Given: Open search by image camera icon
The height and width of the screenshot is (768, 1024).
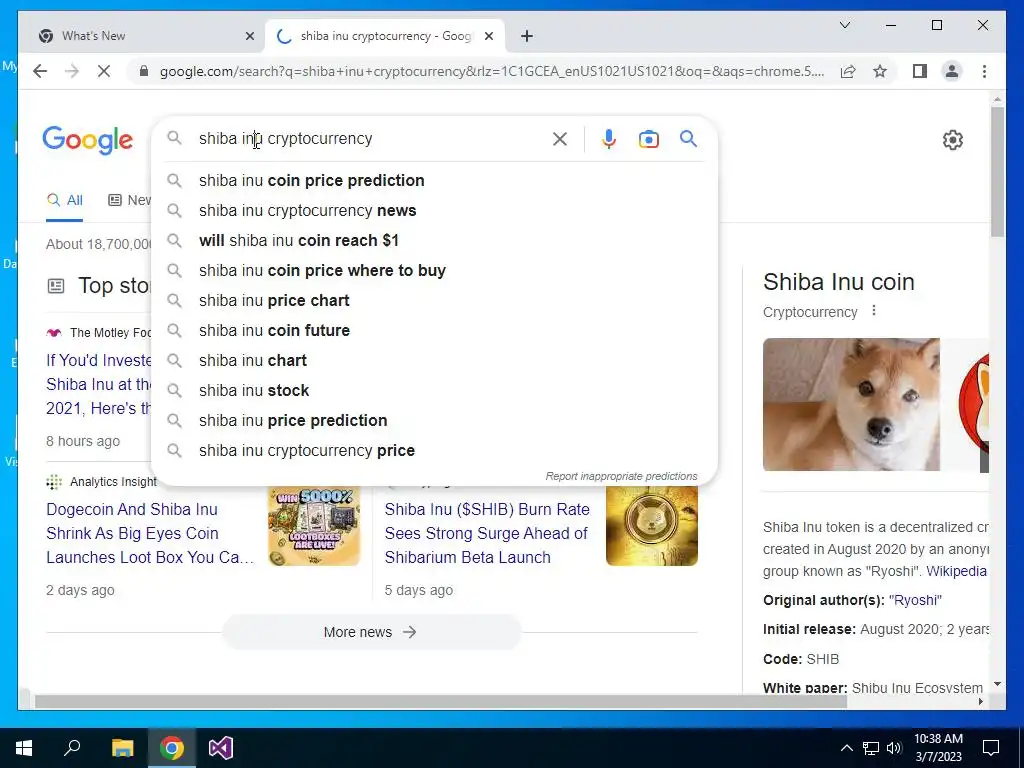Looking at the screenshot, I should pyautogui.click(x=648, y=139).
